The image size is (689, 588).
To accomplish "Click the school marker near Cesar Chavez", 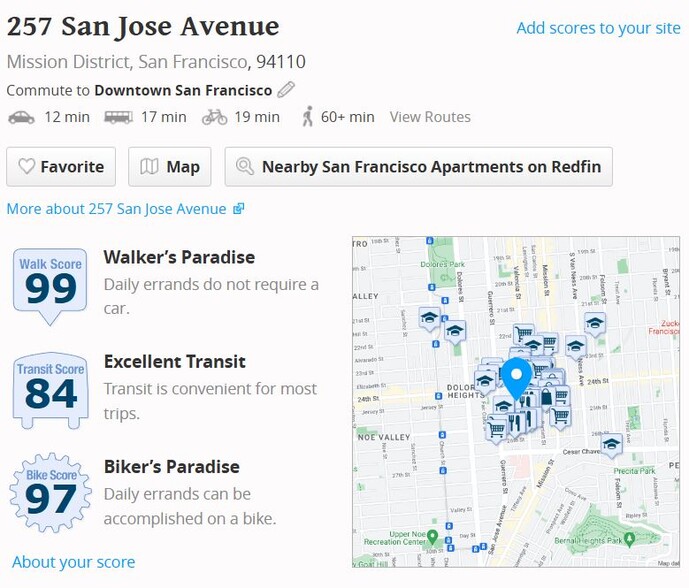I will click(611, 445).
